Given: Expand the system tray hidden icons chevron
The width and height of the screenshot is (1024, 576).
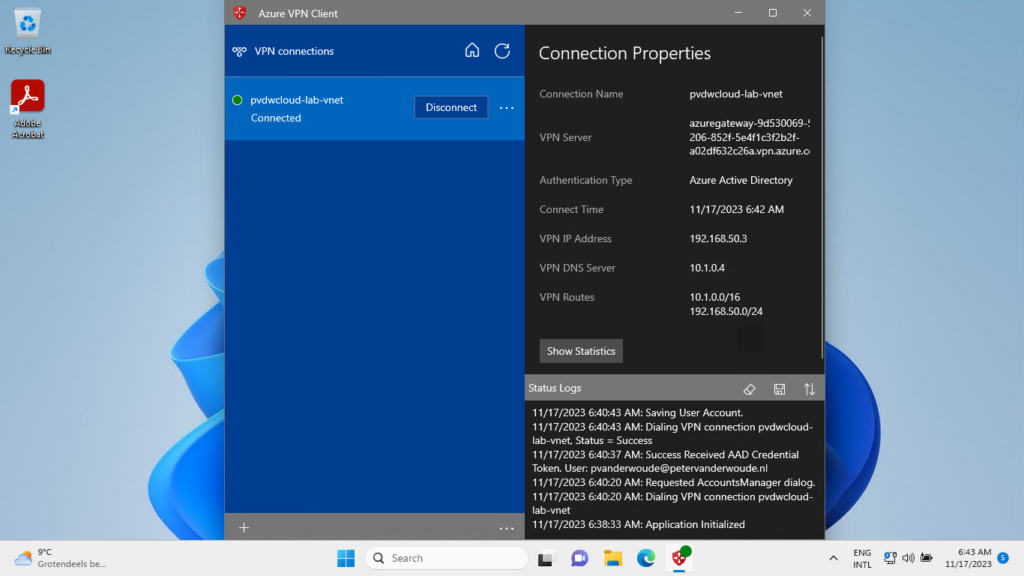Looking at the screenshot, I should point(833,558).
